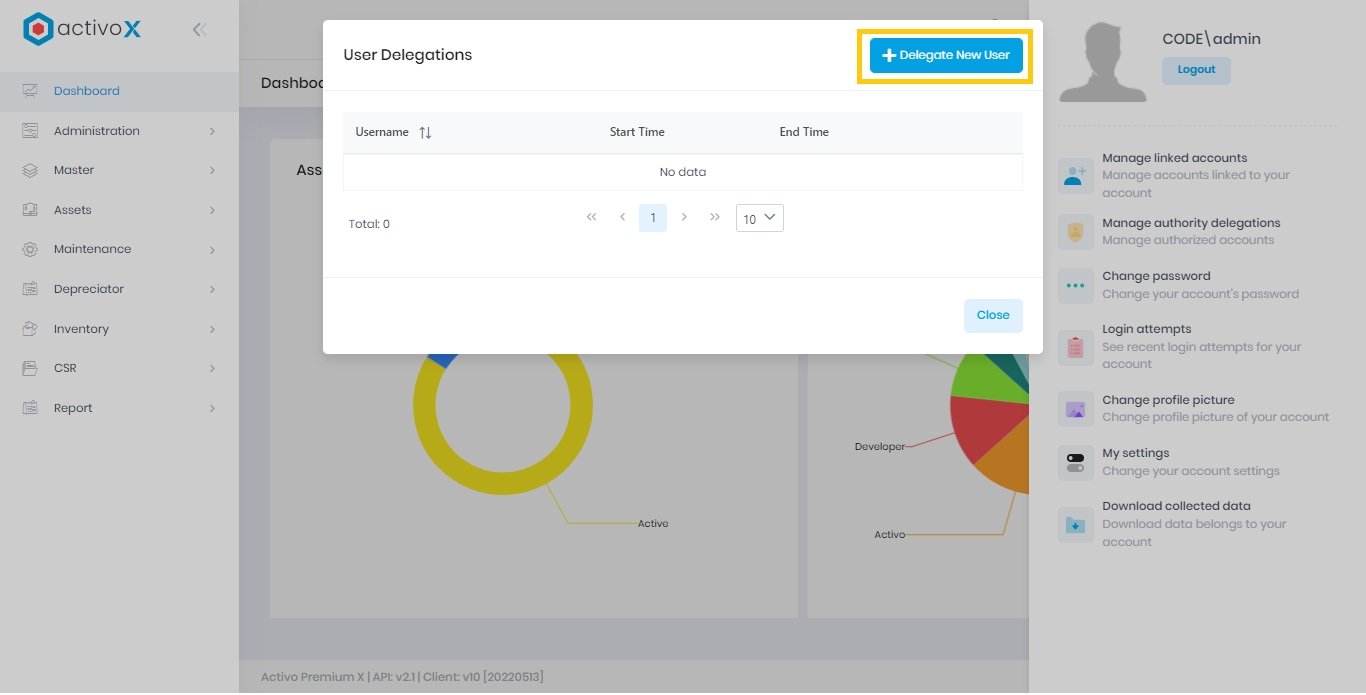Click the Manage linked accounts icon
Screen dimensions: 1366x695
click(1075, 177)
